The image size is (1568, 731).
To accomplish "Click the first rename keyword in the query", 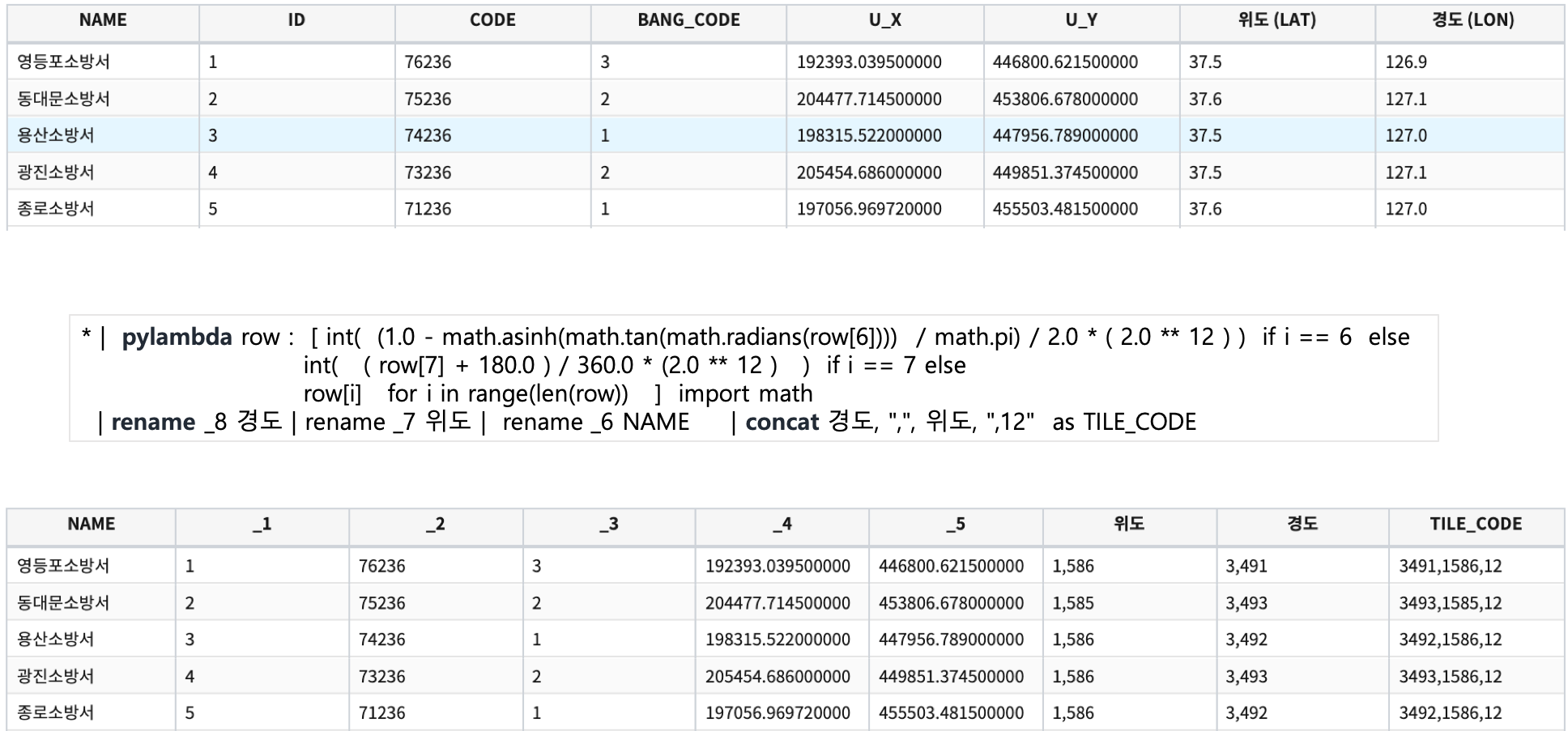I will [x=153, y=422].
